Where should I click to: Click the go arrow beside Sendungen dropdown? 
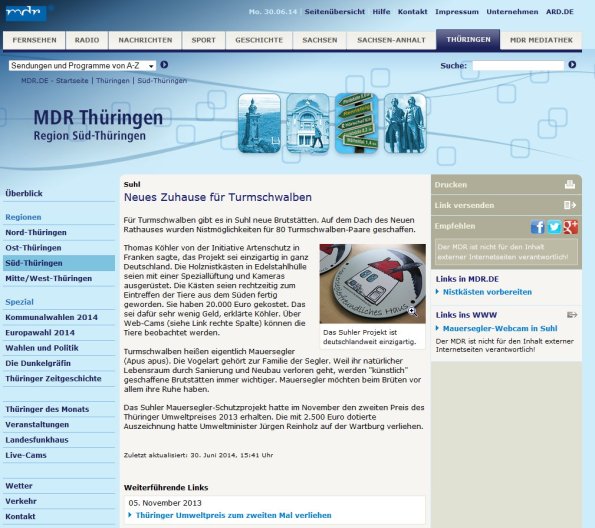[164, 65]
